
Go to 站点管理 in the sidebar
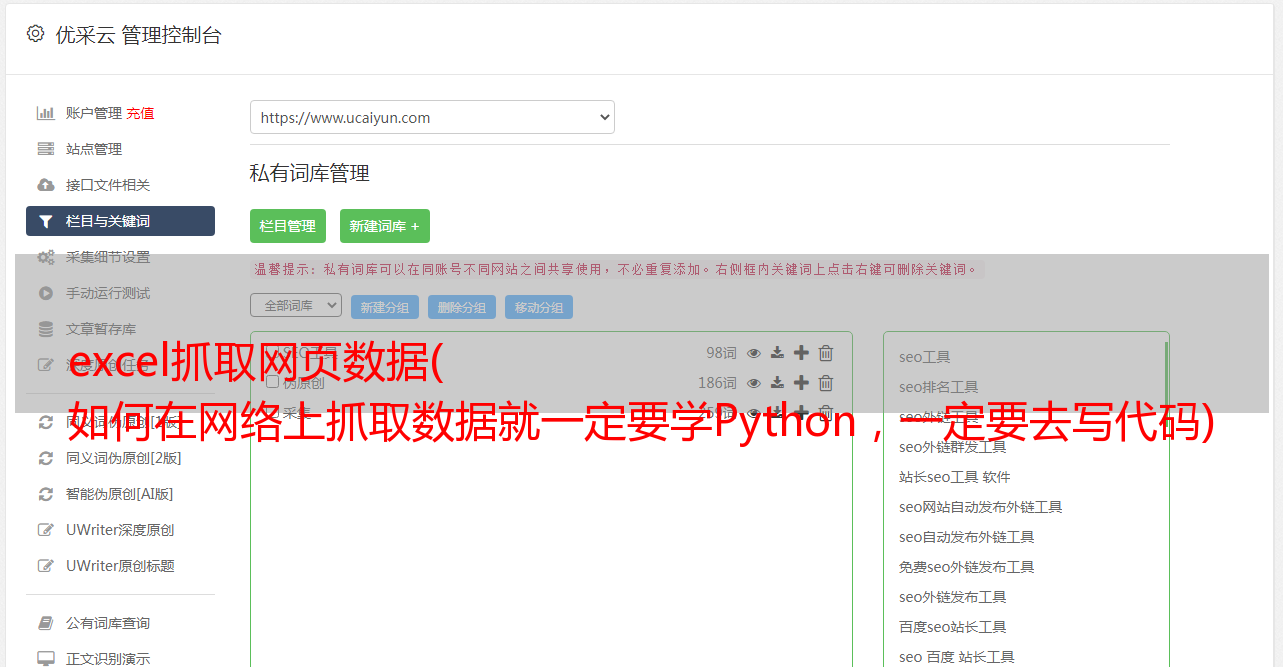(93, 149)
